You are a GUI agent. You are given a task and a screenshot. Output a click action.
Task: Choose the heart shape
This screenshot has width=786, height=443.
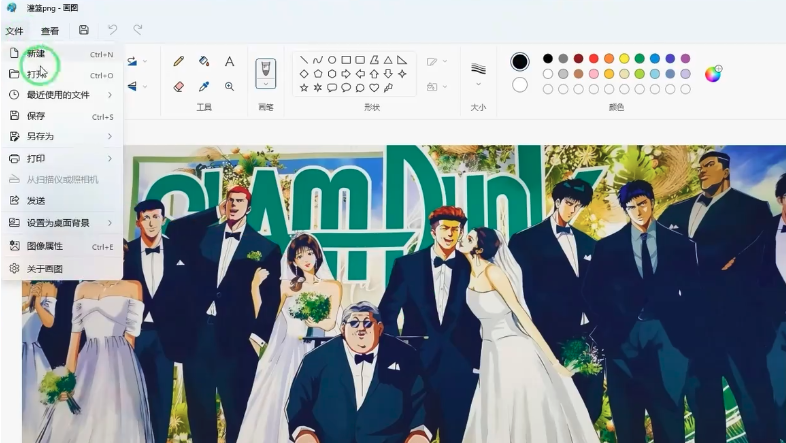pyautogui.click(x=374, y=88)
